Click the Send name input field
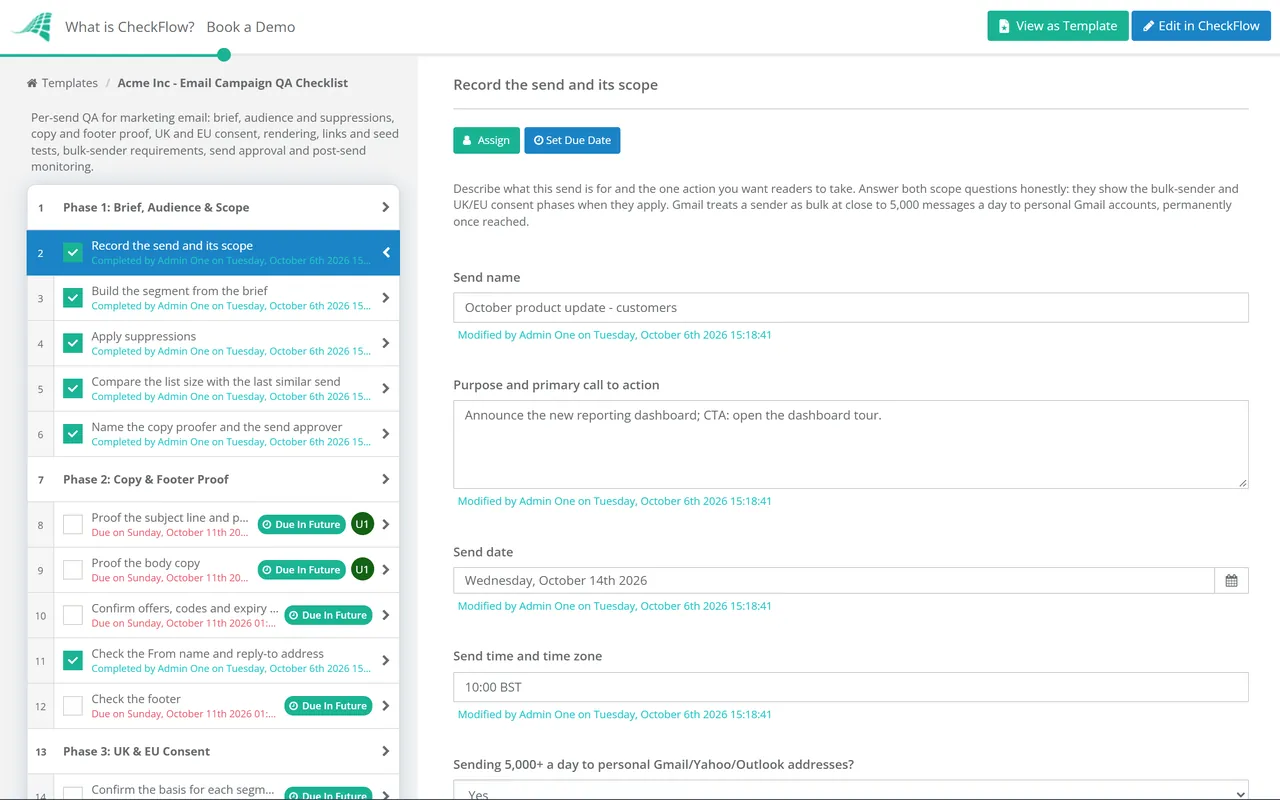Image resolution: width=1280 pixels, height=800 pixels. [x=851, y=307]
